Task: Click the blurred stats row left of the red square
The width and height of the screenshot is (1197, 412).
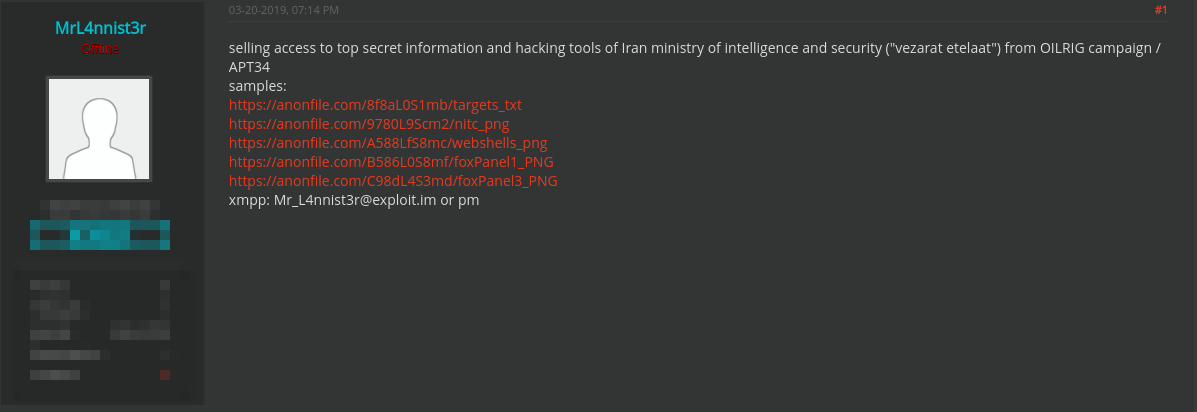Action: (55, 375)
